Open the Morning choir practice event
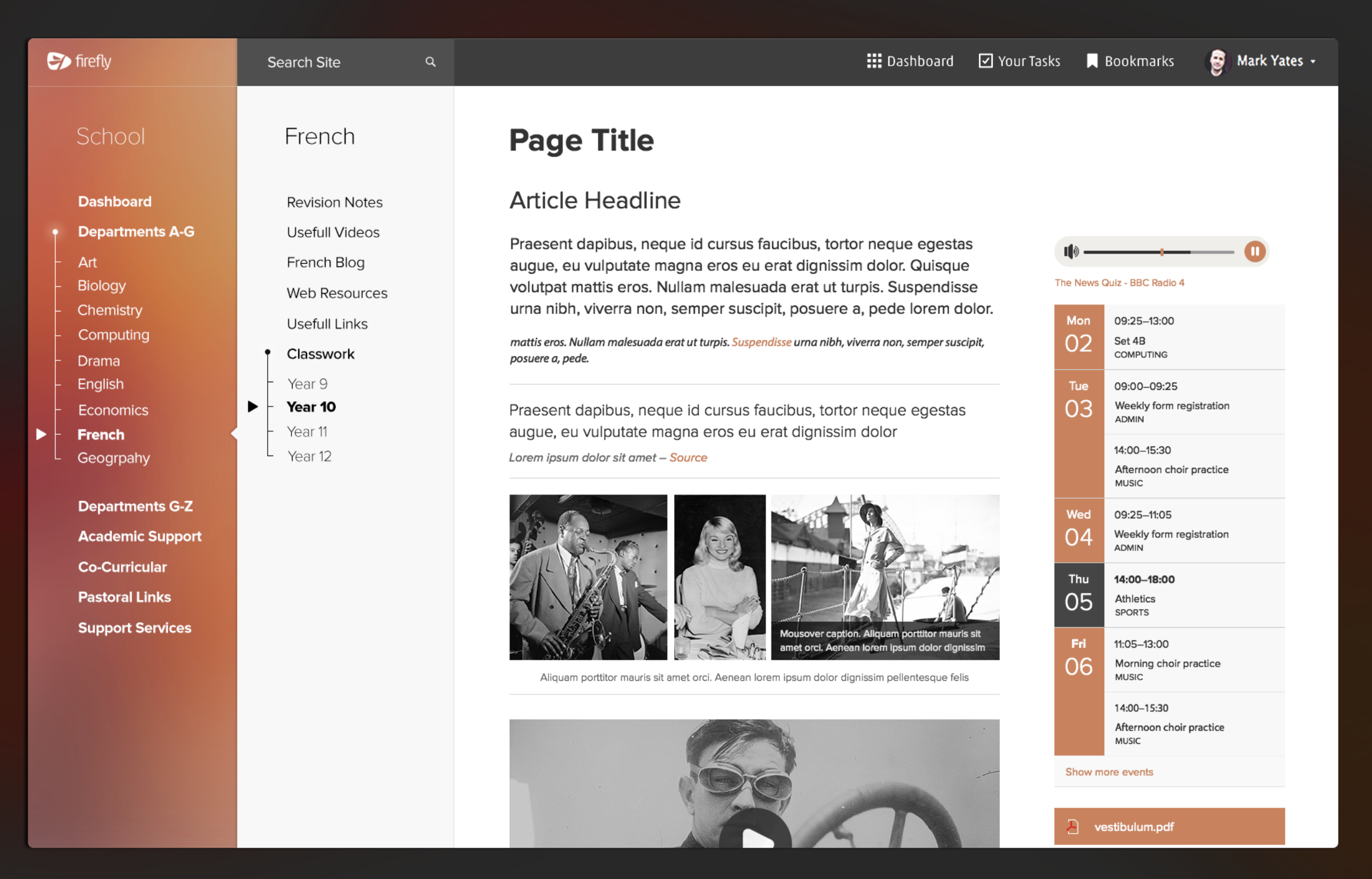Viewport: 1372px width, 879px height. pyautogui.click(x=1194, y=660)
